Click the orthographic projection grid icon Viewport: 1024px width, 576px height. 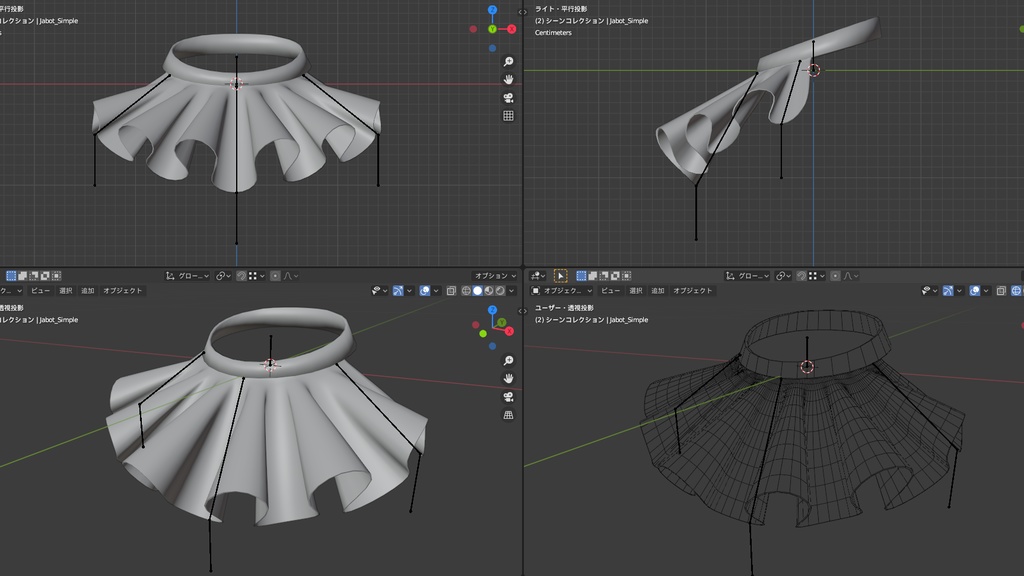pyautogui.click(x=507, y=114)
